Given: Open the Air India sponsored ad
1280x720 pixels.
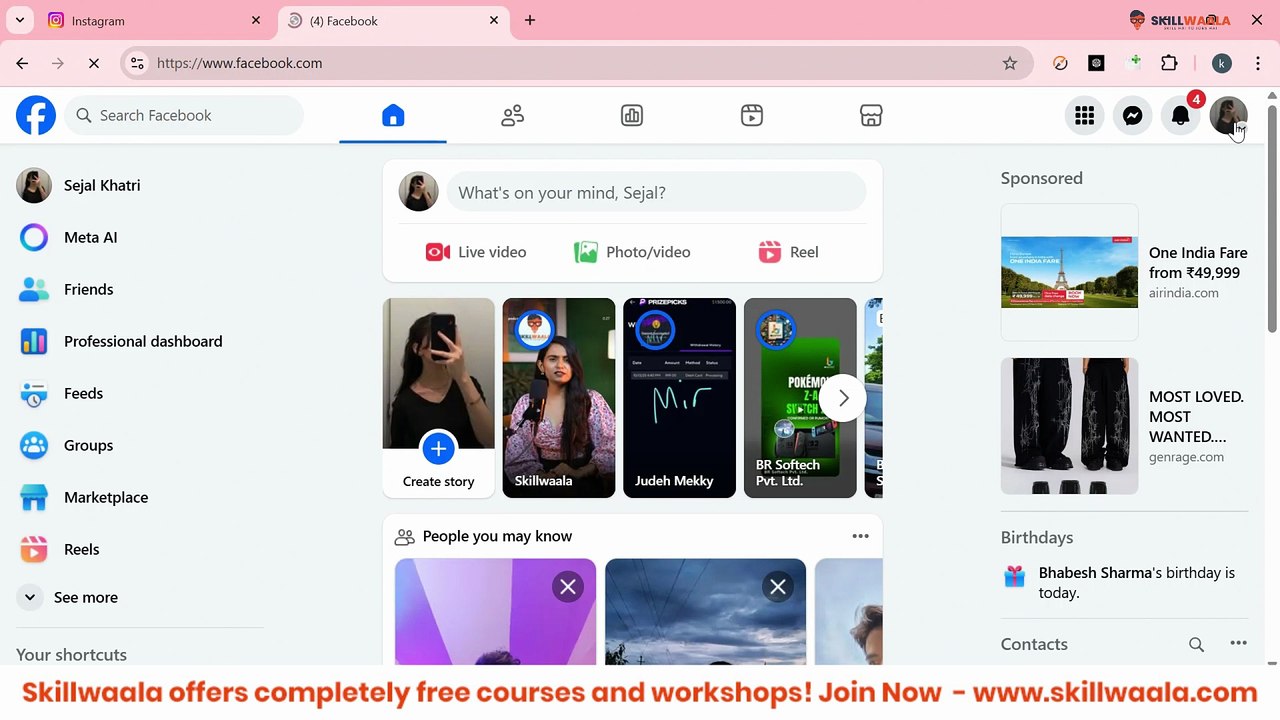Looking at the screenshot, I should click(1125, 273).
